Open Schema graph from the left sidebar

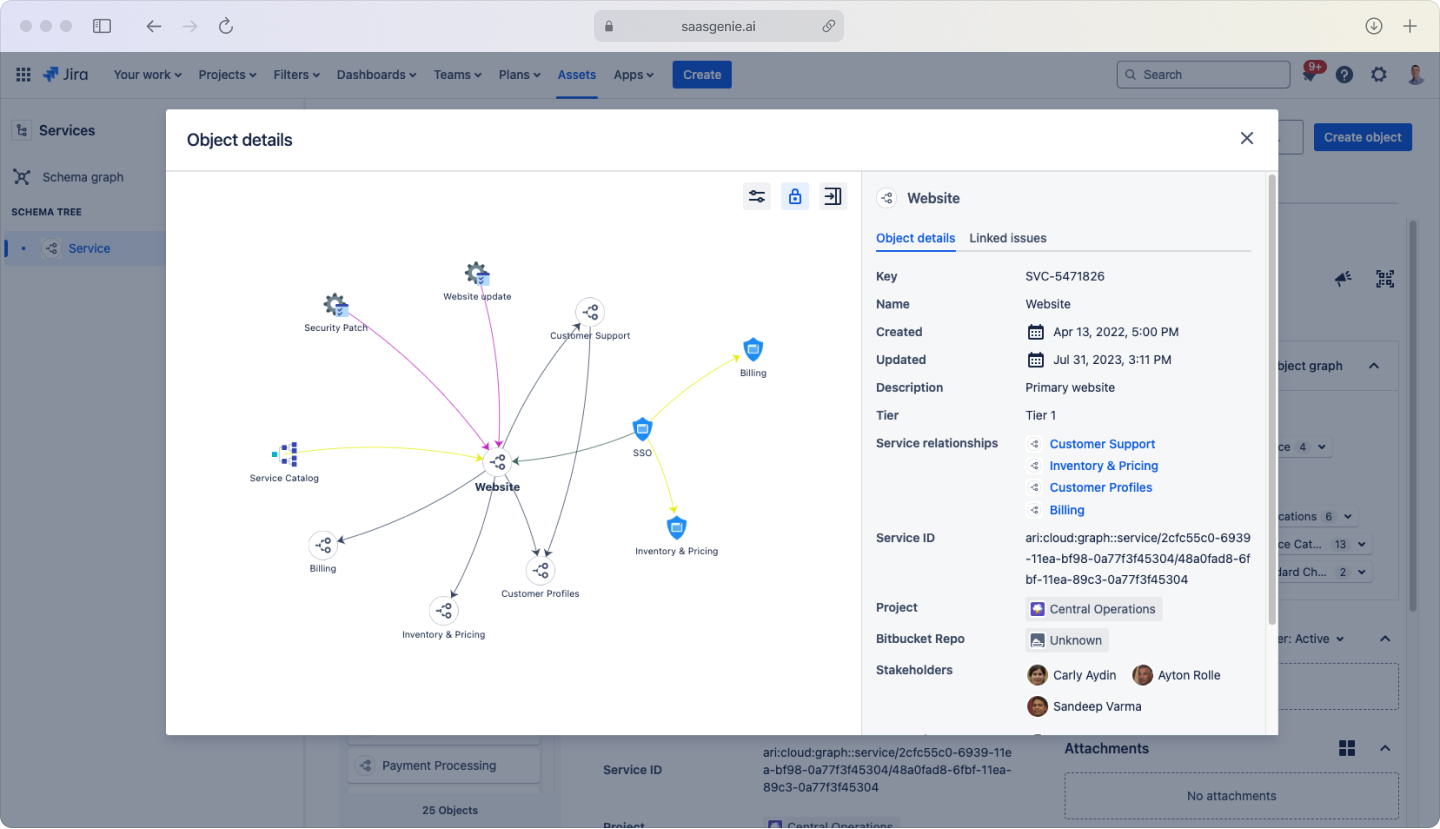[x=84, y=177]
